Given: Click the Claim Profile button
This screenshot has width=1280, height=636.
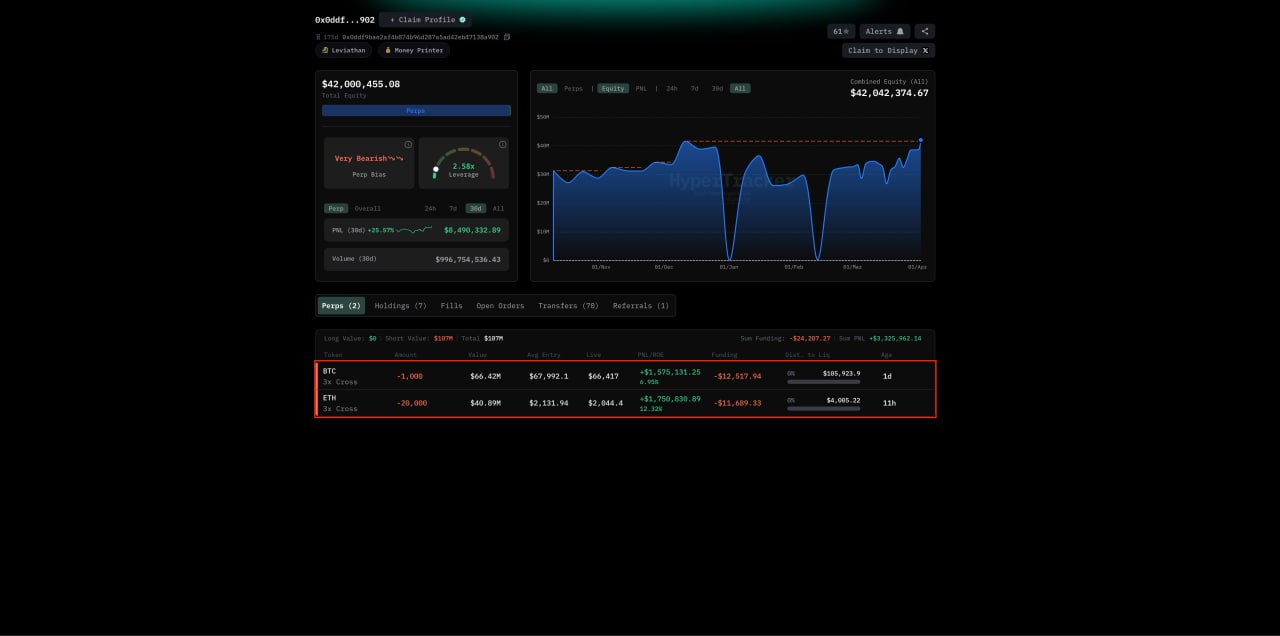Looking at the screenshot, I should [427, 20].
